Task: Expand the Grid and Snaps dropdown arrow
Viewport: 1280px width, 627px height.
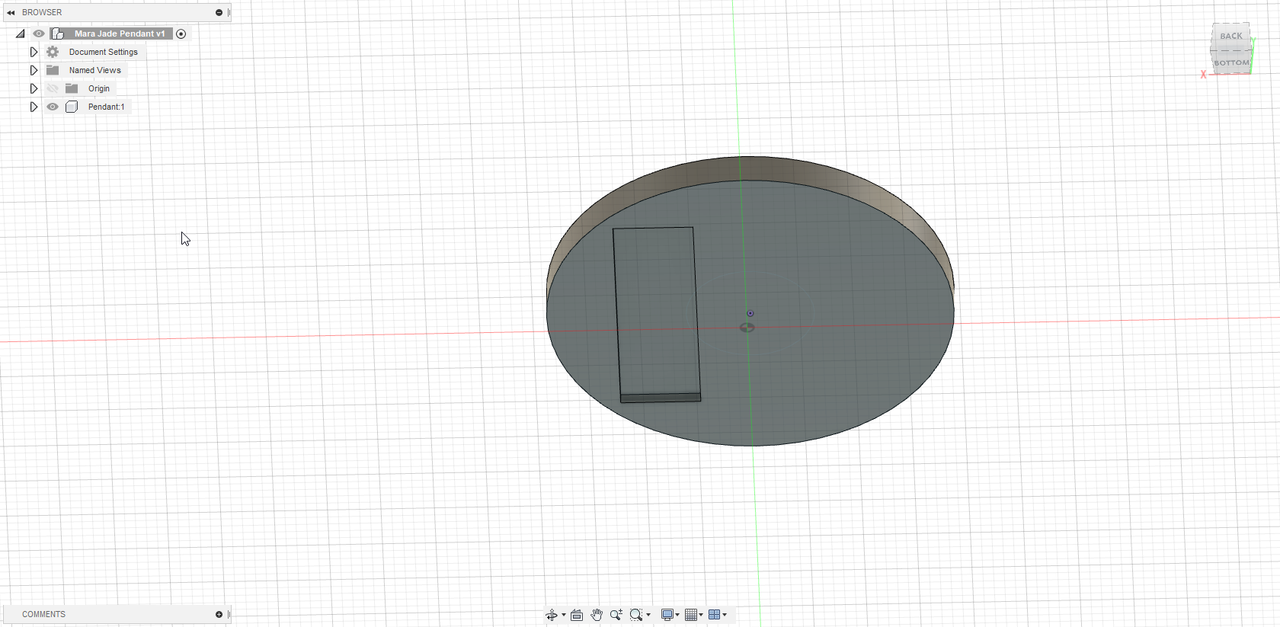Action: tap(701, 615)
